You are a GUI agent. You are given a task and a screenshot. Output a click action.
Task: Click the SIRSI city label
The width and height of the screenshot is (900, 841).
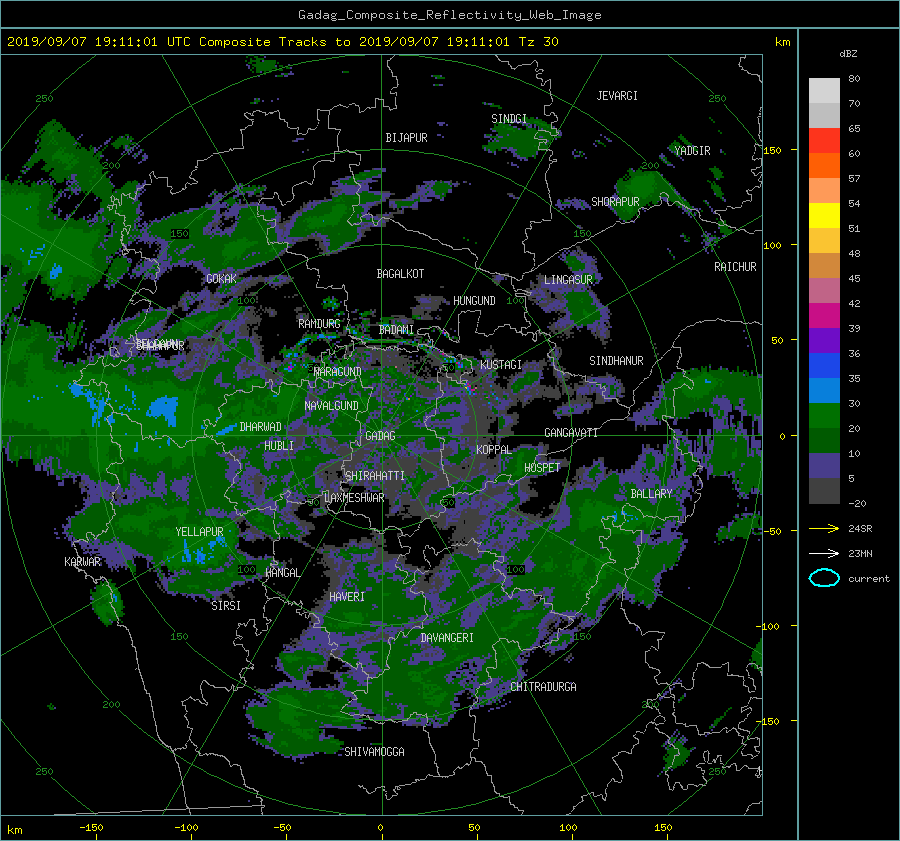click(x=226, y=606)
